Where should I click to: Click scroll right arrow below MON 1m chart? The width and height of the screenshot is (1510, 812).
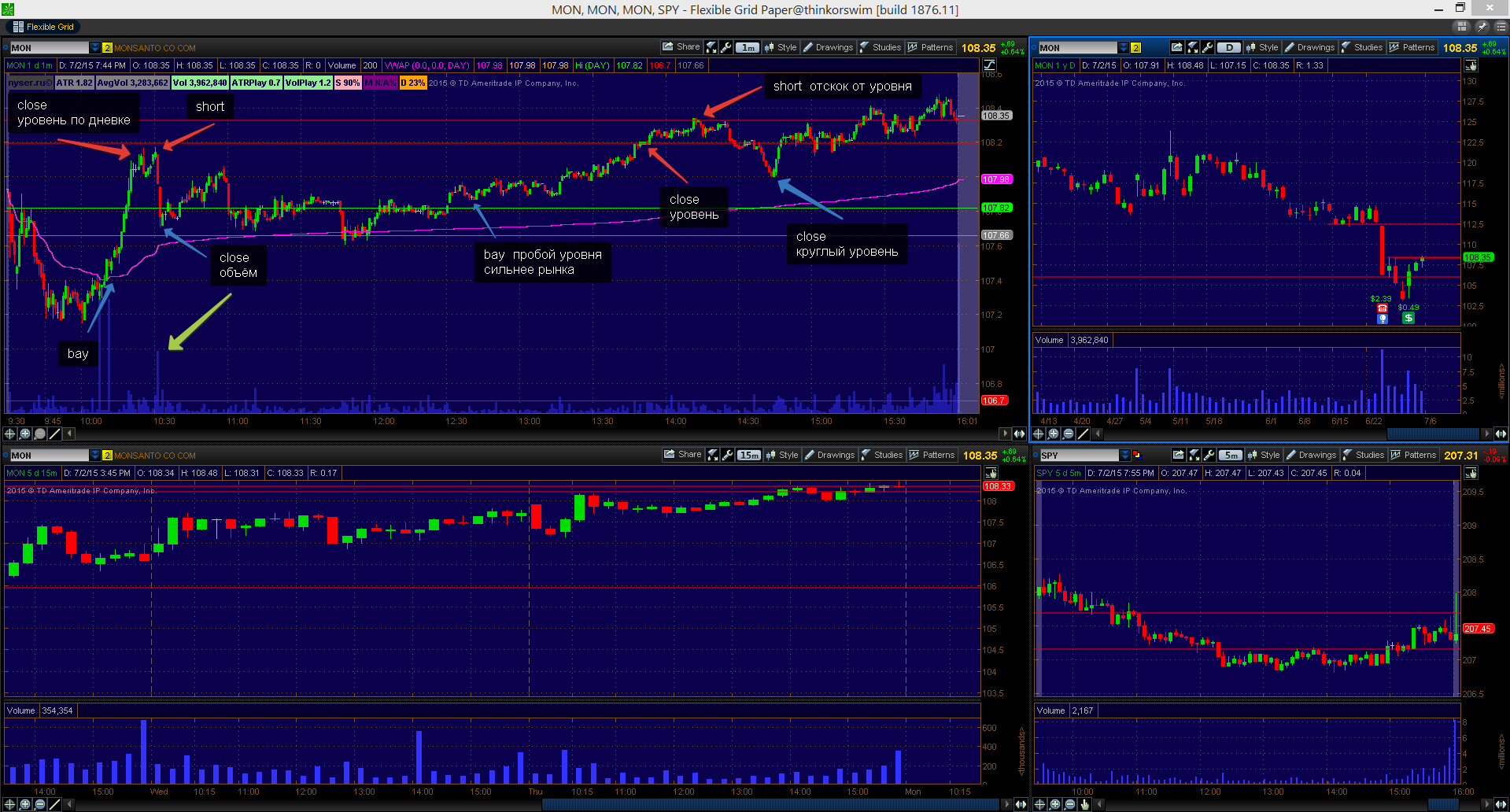click(x=1005, y=434)
